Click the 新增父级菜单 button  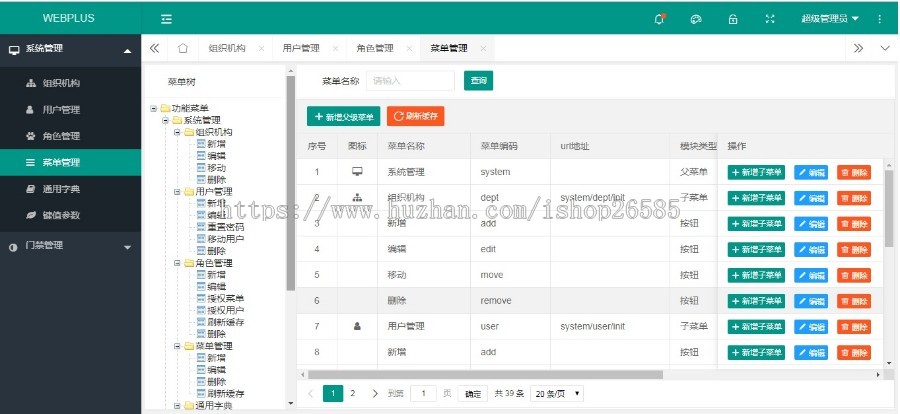tap(343, 117)
